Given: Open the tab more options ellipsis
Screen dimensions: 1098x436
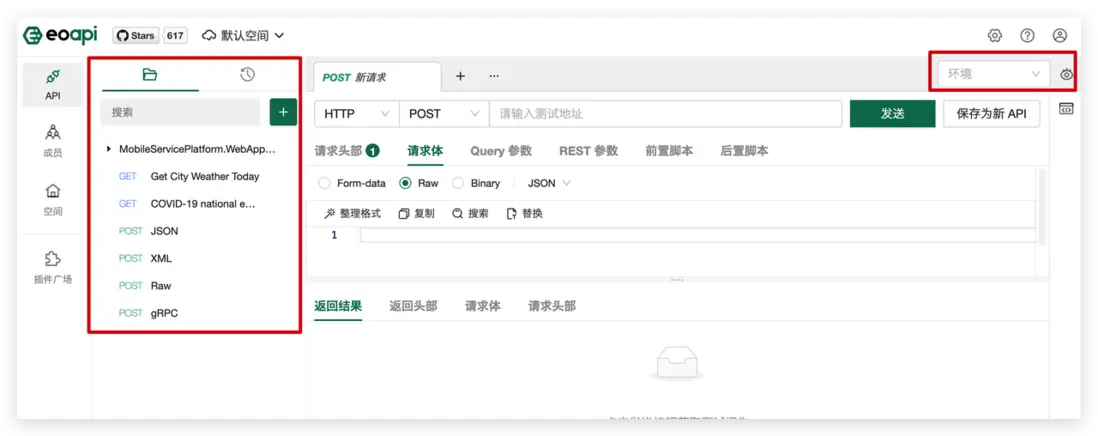Looking at the screenshot, I should [x=494, y=76].
